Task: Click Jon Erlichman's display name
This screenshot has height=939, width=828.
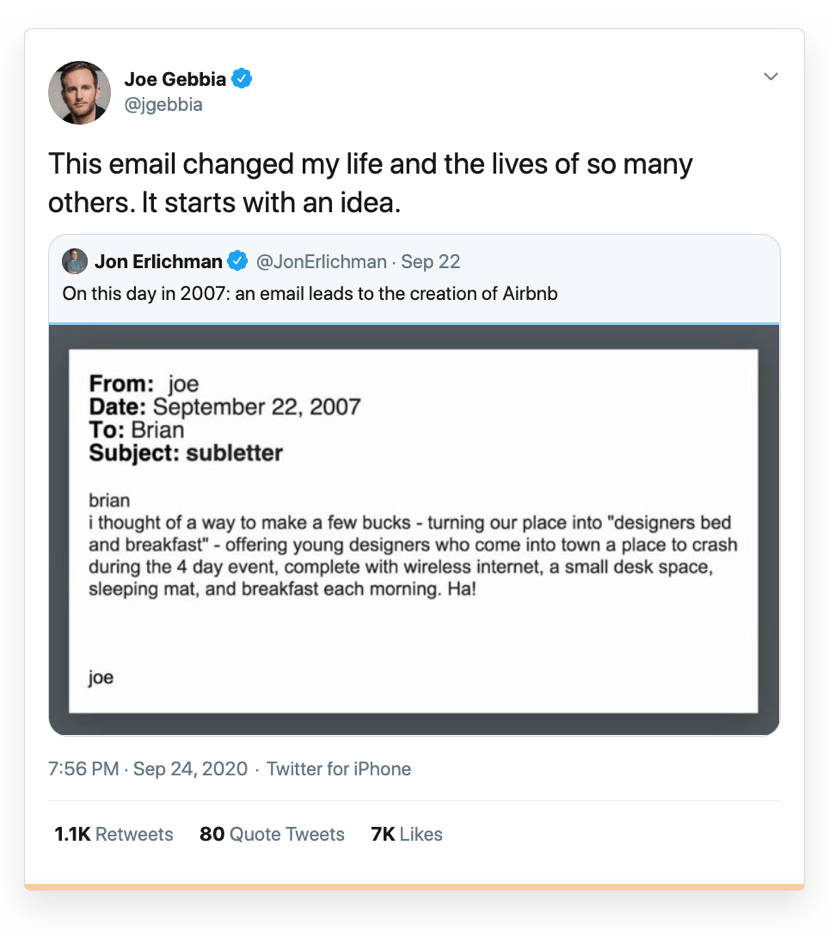Action: [x=160, y=261]
